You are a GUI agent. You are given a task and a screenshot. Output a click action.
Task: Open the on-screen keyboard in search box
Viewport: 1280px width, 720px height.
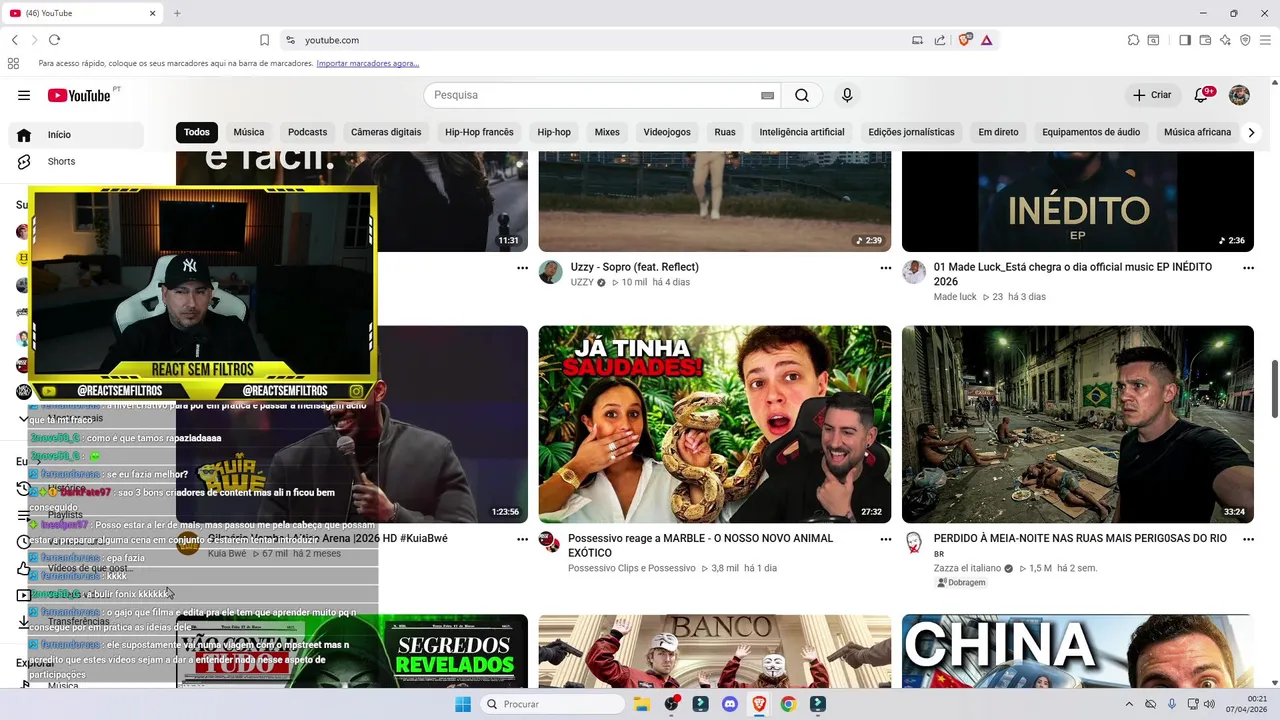pos(767,95)
